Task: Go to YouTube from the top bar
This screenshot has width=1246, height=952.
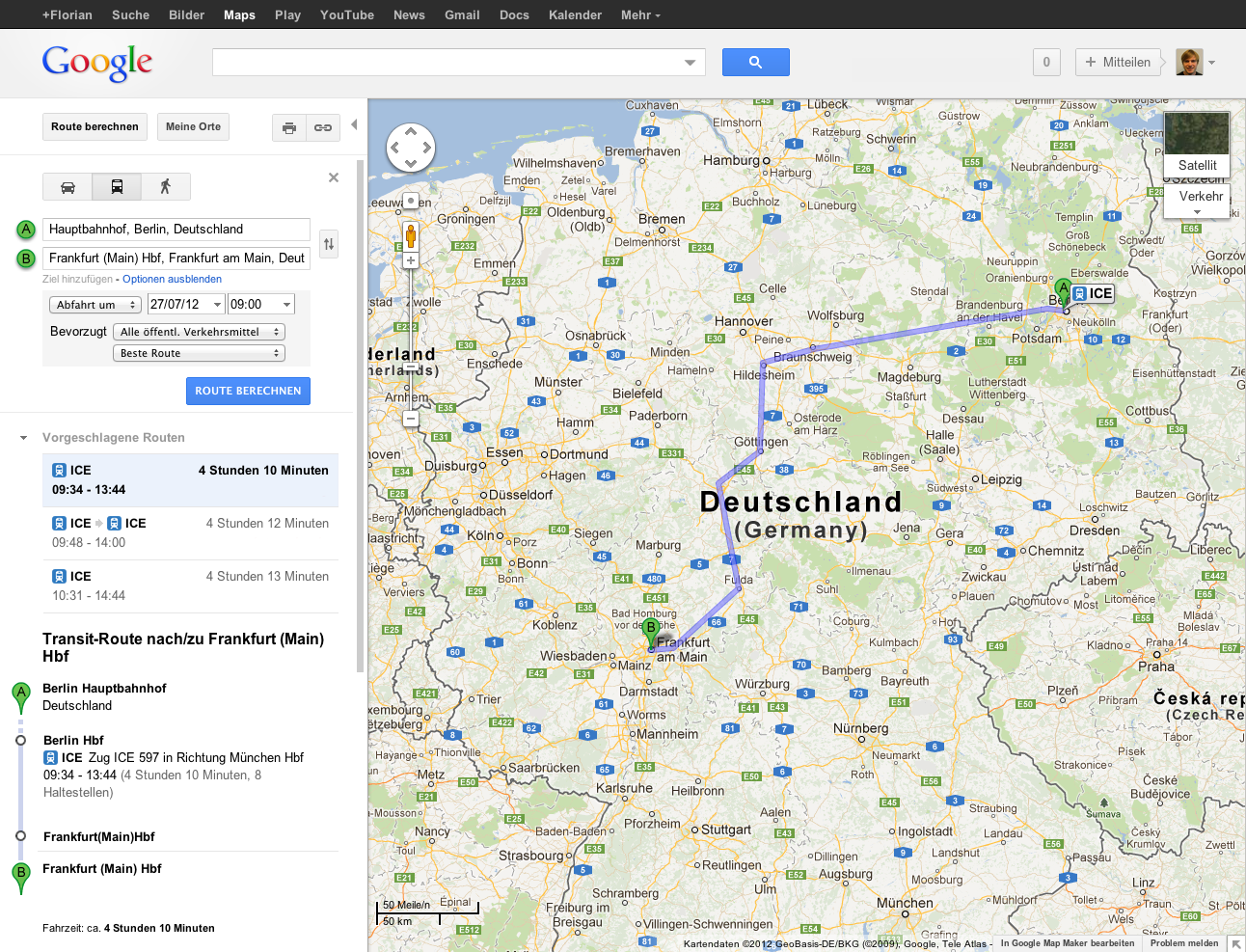Action: [x=346, y=14]
